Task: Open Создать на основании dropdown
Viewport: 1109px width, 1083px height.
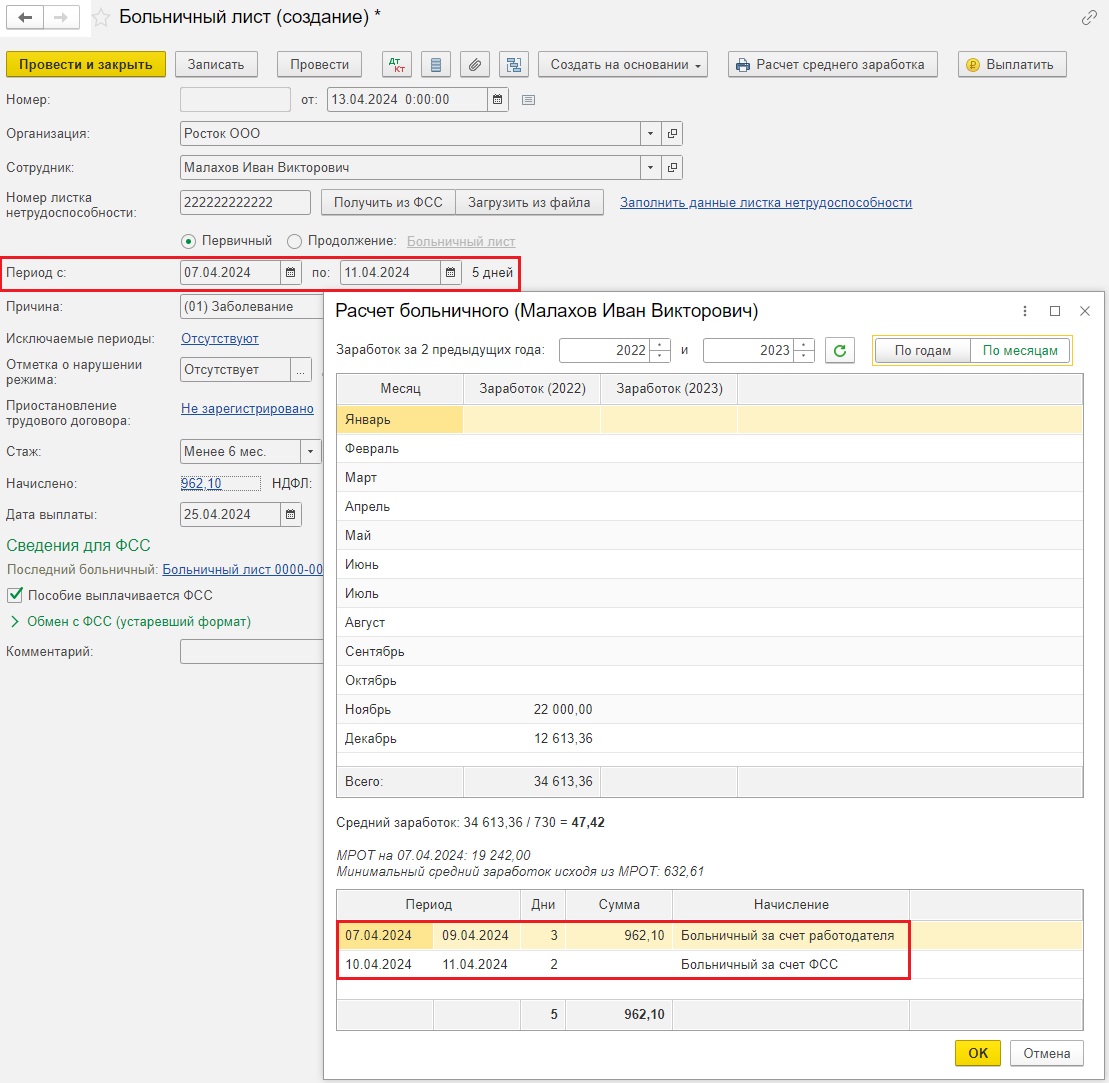Action: pyautogui.click(x=622, y=64)
